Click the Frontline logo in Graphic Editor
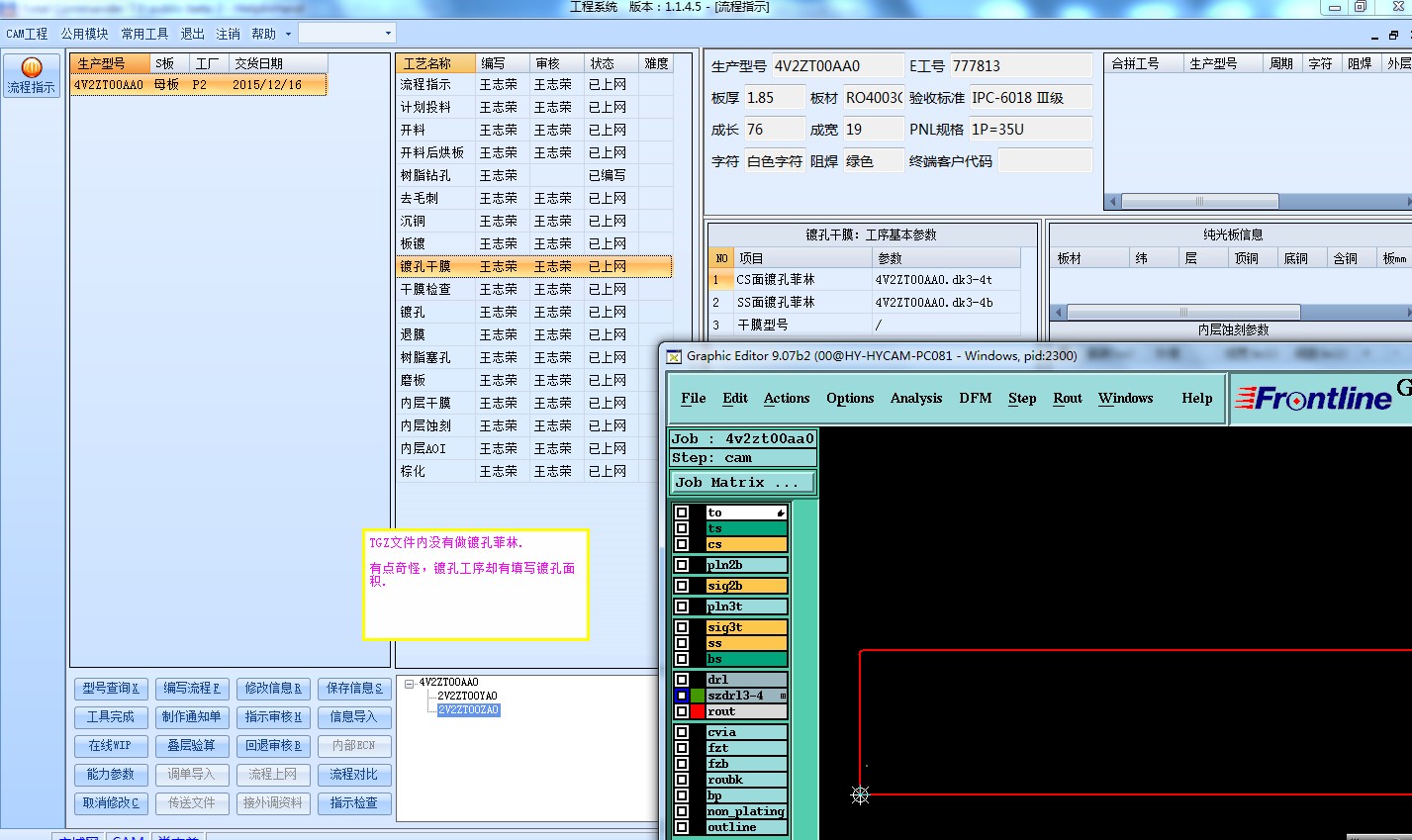The image size is (1412, 840). point(1314,398)
